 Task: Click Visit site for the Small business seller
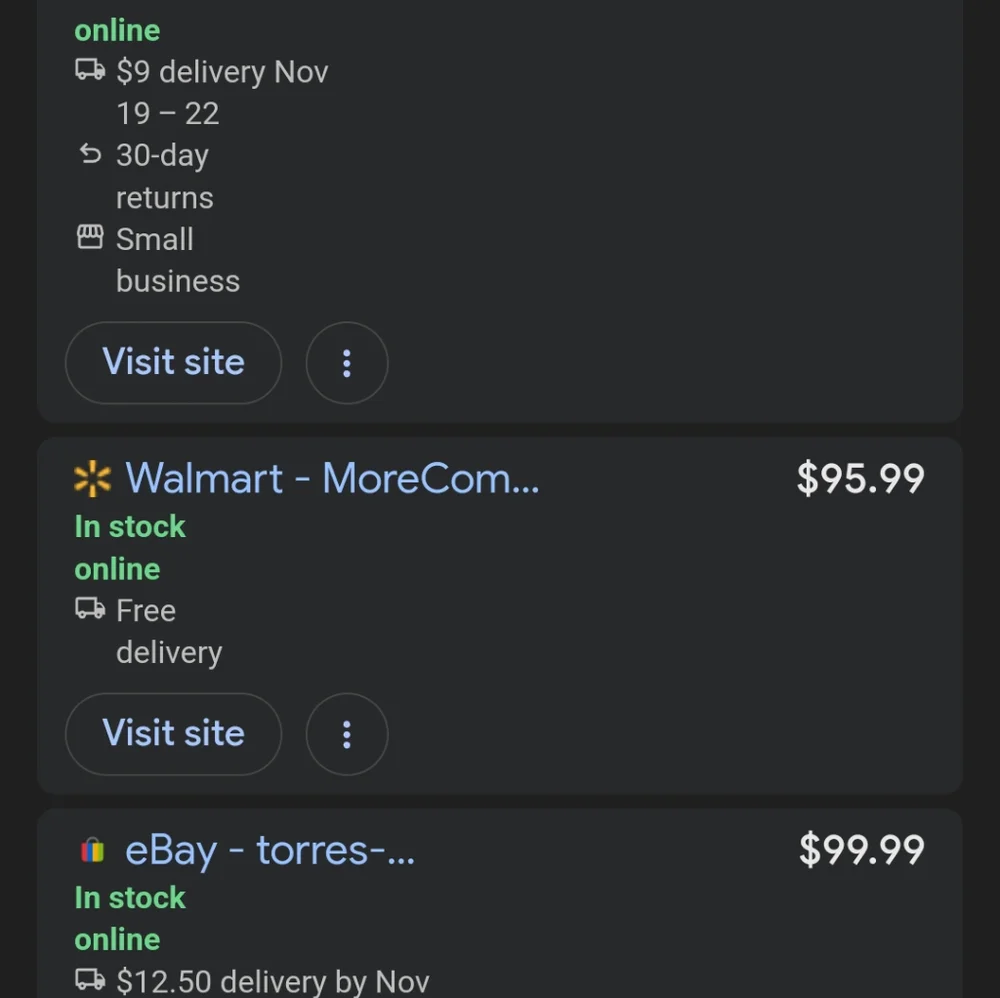[x=173, y=362]
